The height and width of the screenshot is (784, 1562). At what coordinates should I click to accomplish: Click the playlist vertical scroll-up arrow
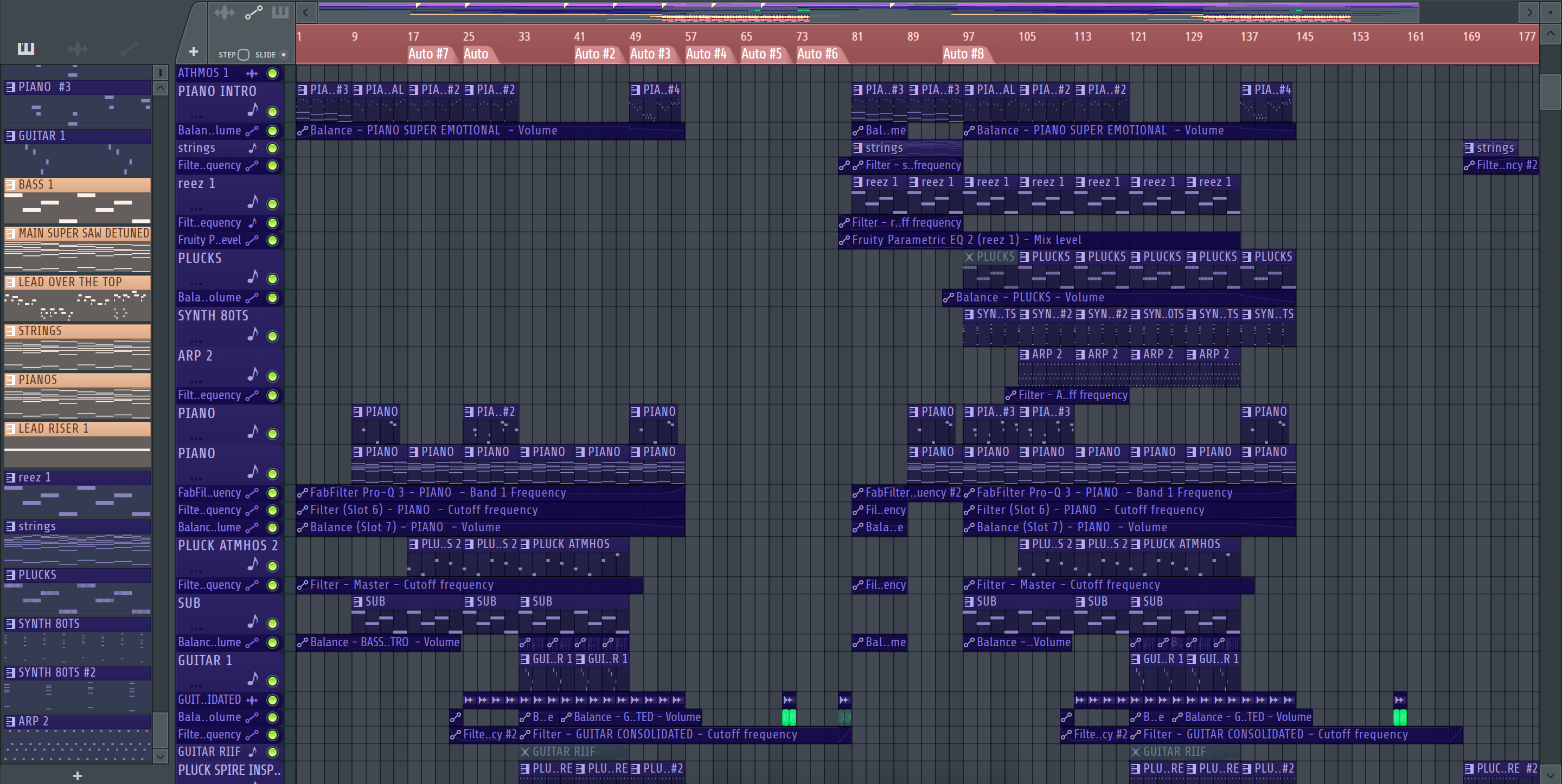pos(1551,34)
